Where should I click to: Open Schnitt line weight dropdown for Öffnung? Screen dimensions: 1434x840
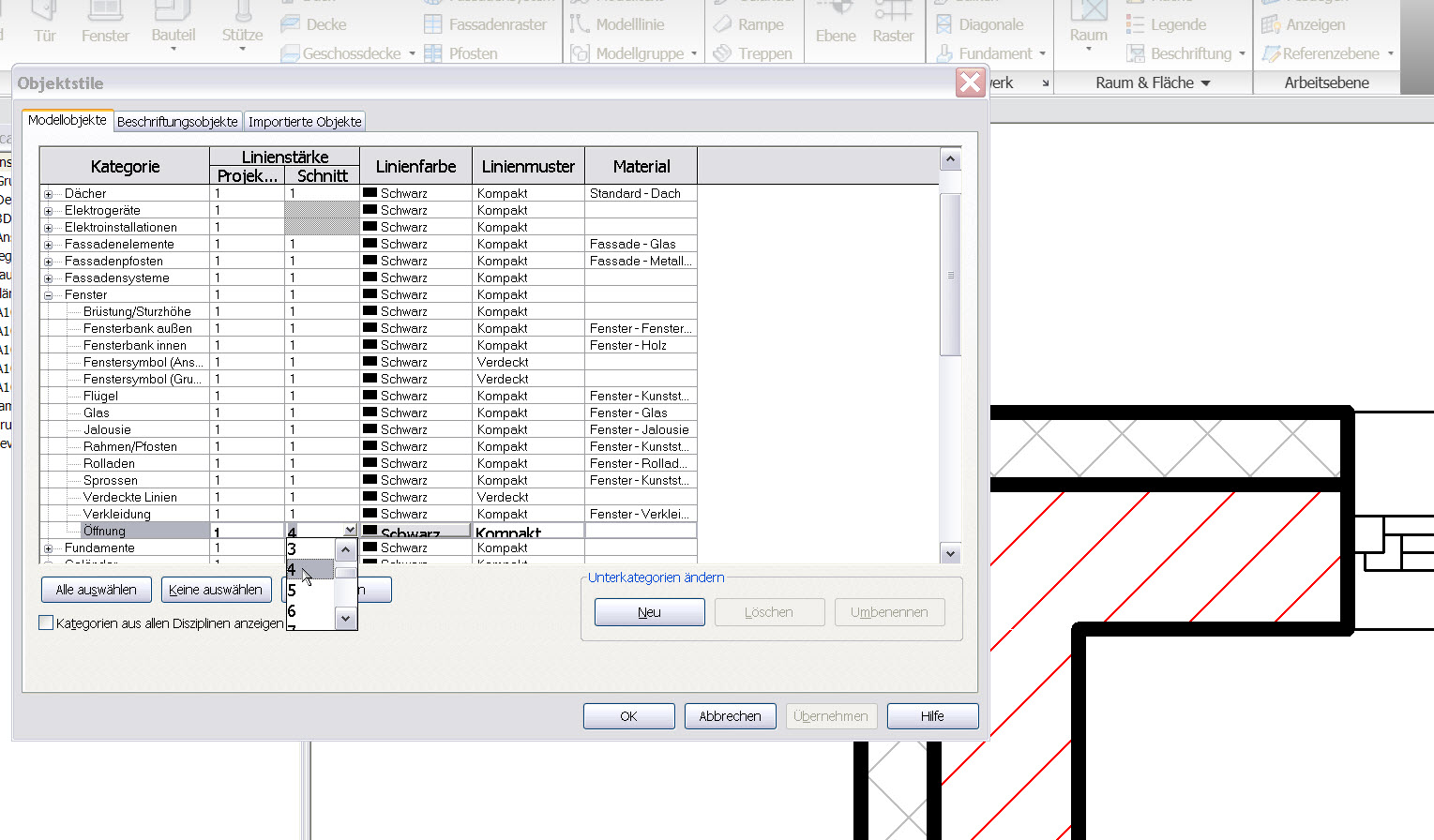point(350,531)
